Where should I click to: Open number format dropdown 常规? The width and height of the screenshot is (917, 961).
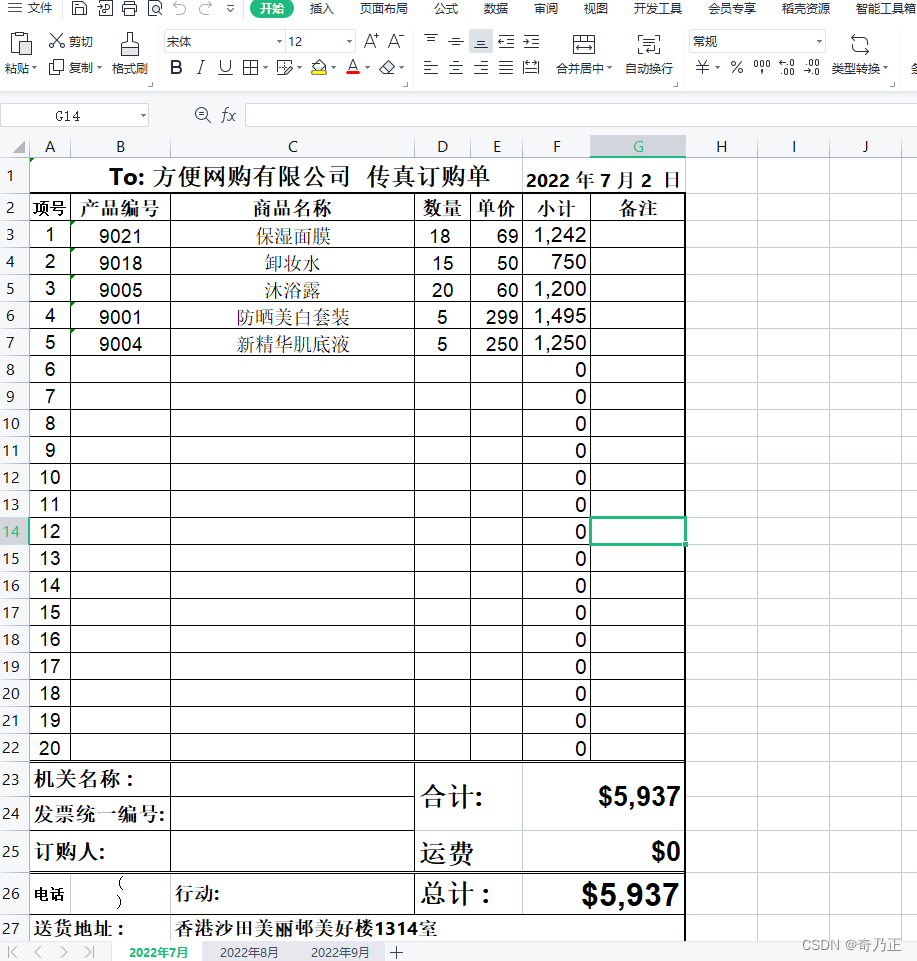click(819, 42)
